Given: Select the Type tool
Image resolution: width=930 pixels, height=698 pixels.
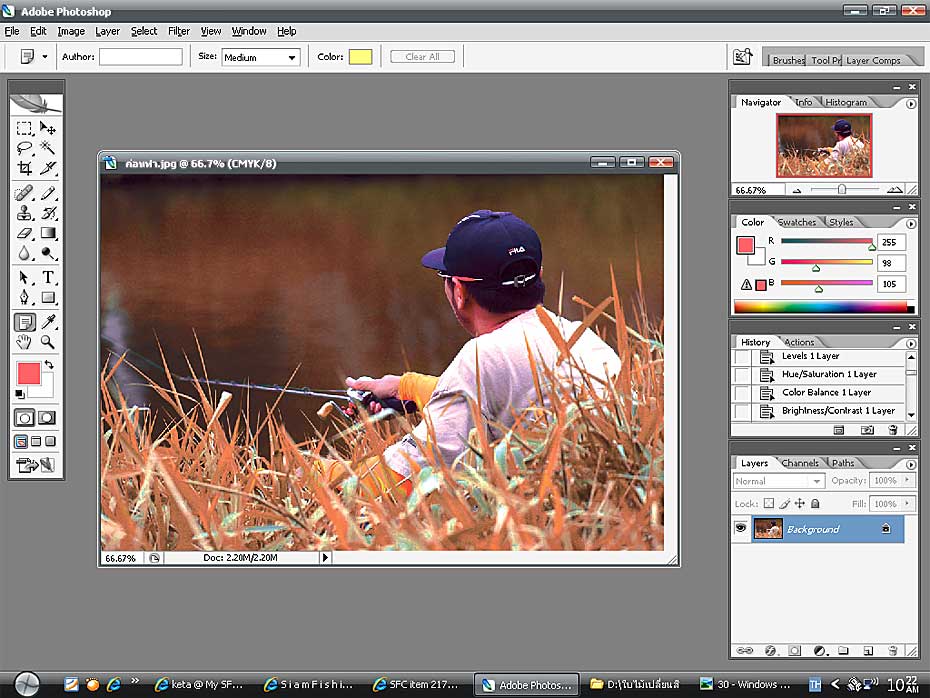Looking at the screenshot, I should point(48,278).
